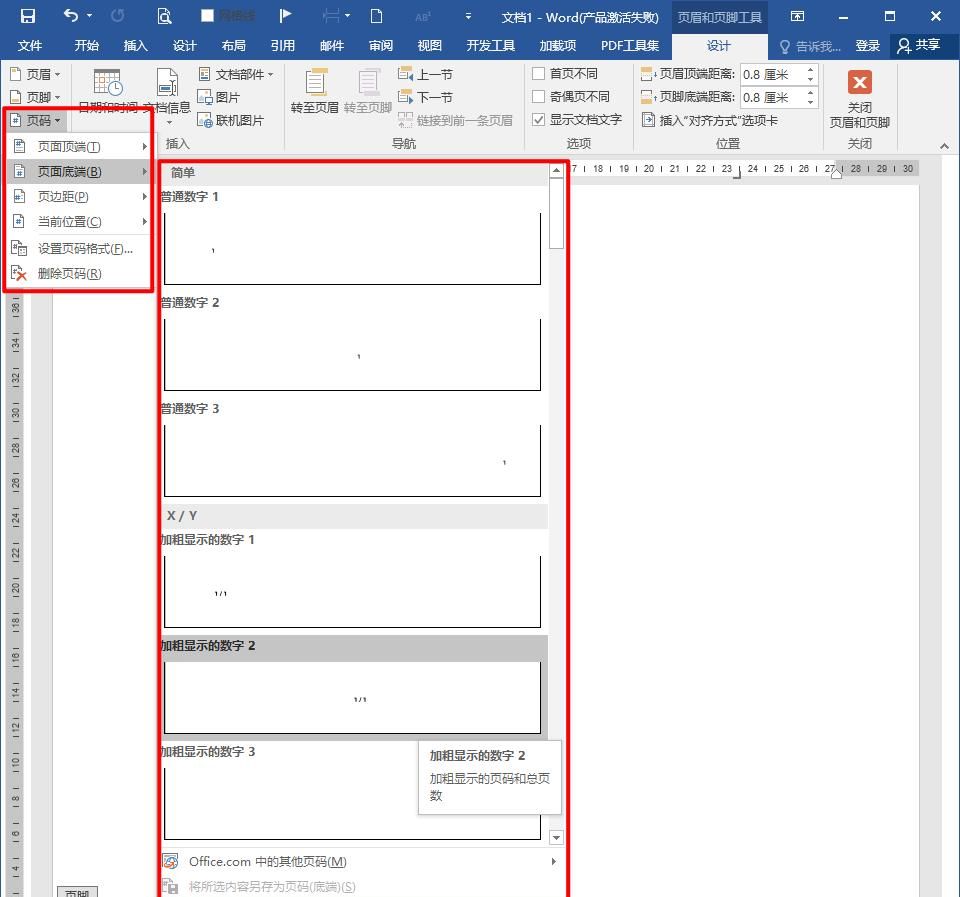Disable the 显示文档文字 checkbox
The width and height of the screenshot is (960, 897).
click(x=539, y=119)
